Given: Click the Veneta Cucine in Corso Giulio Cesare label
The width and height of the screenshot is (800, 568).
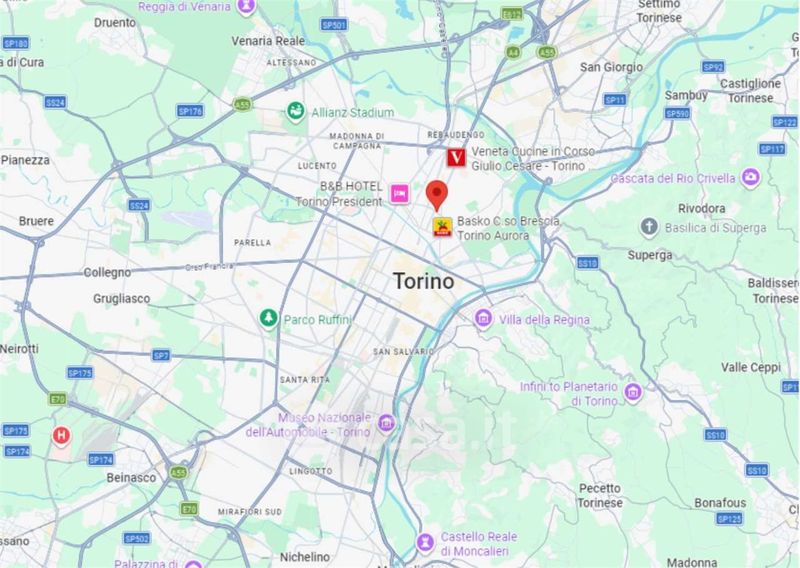Looking at the screenshot, I should click(x=533, y=159).
